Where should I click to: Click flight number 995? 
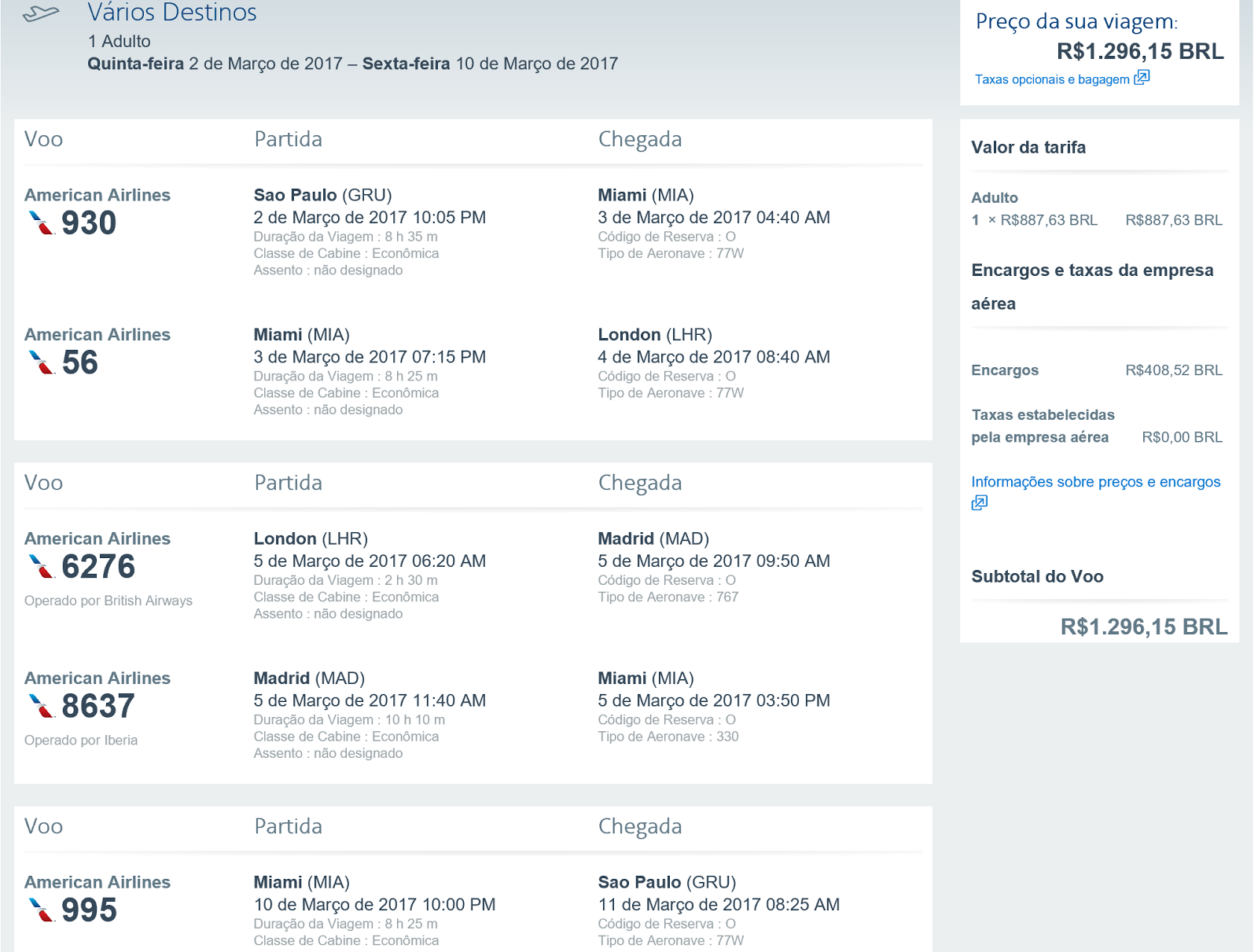tap(89, 910)
